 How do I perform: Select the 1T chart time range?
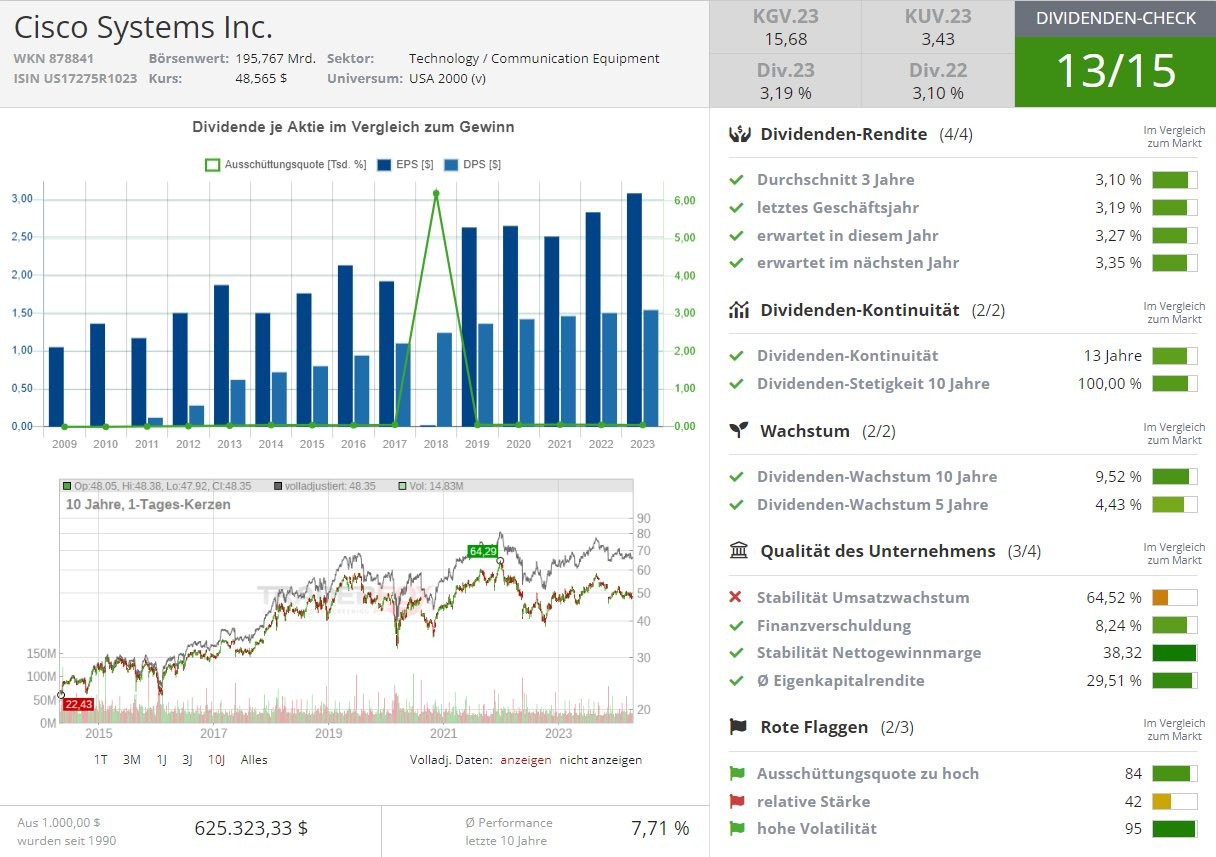click(x=101, y=760)
